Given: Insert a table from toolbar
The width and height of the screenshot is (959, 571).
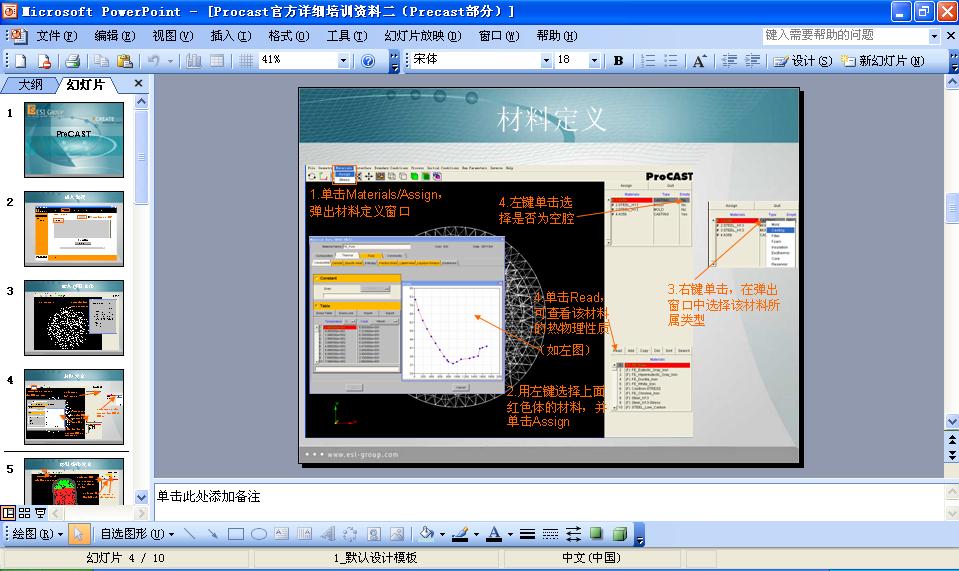Looking at the screenshot, I should pyautogui.click(x=217, y=61).
